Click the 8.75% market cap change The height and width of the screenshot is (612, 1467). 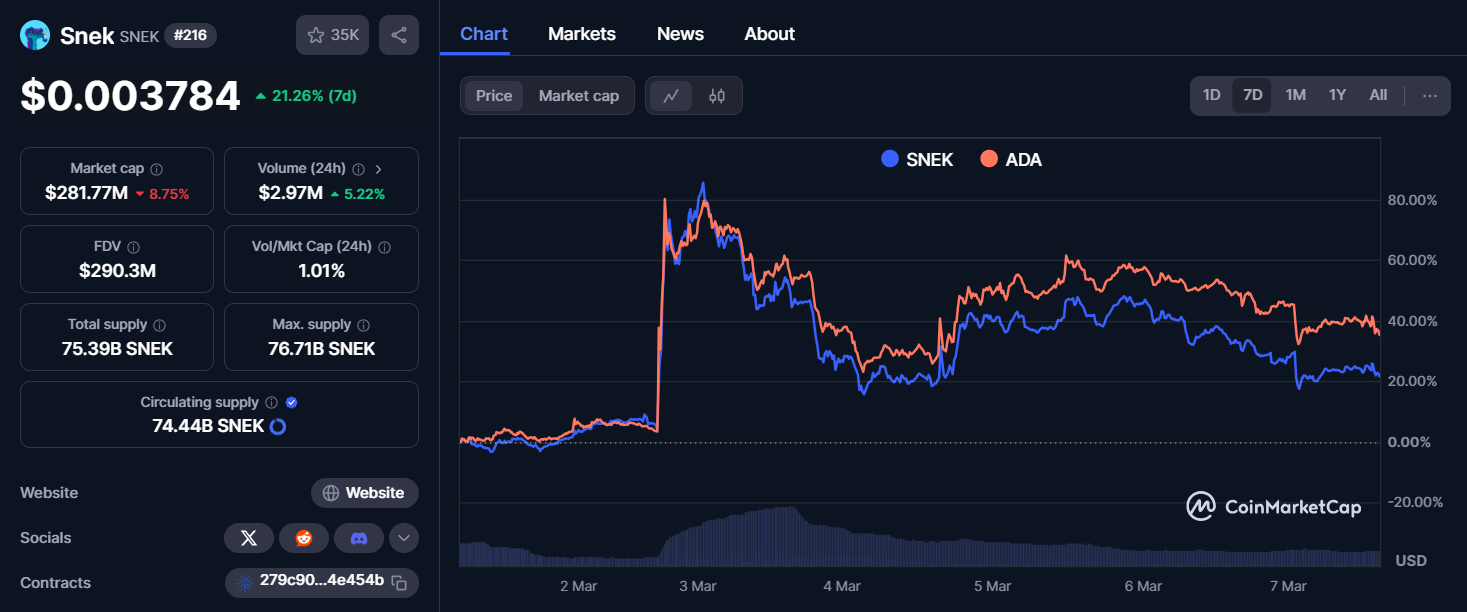162,194
